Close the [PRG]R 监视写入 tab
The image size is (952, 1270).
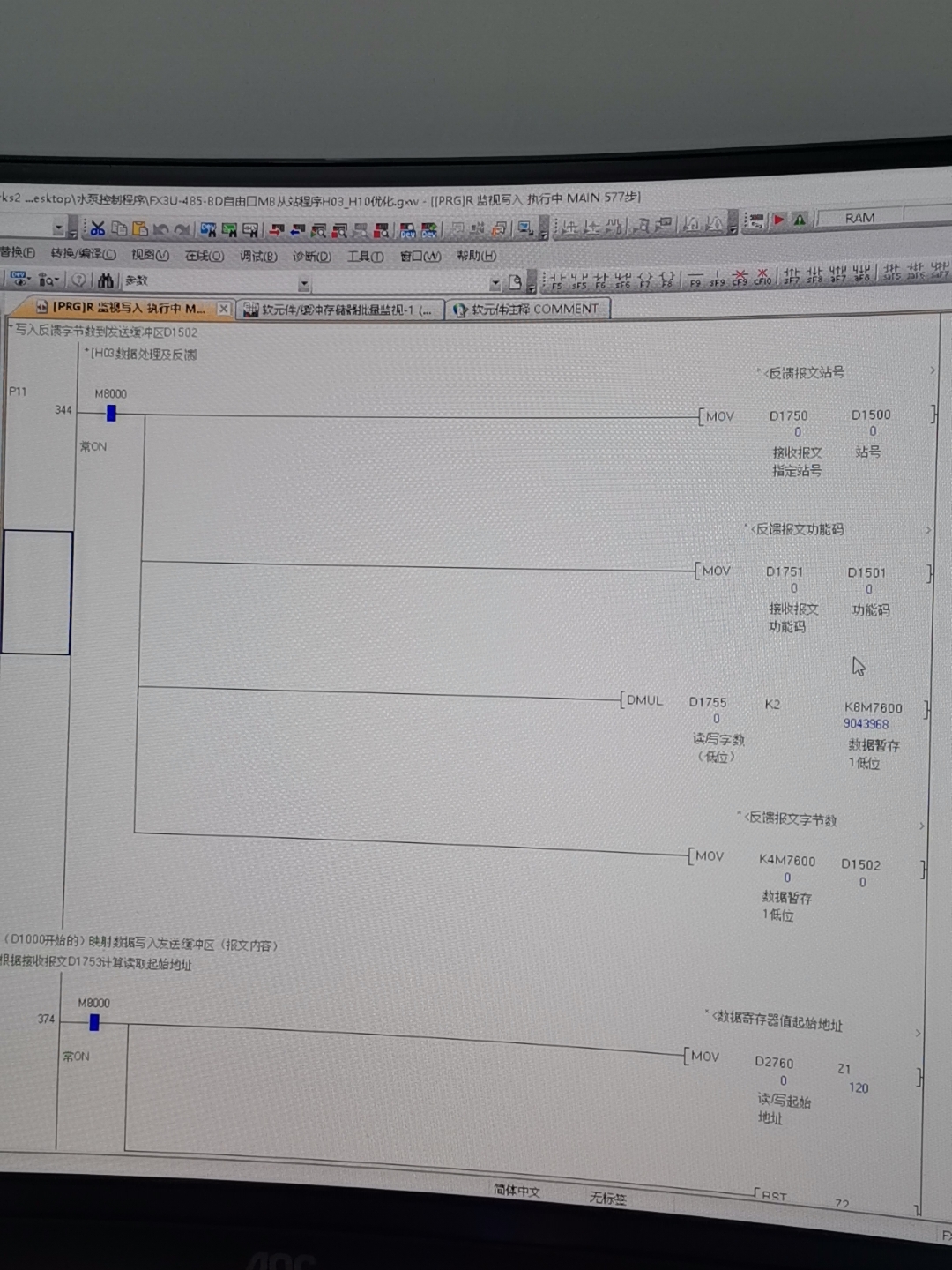(224, 309)
